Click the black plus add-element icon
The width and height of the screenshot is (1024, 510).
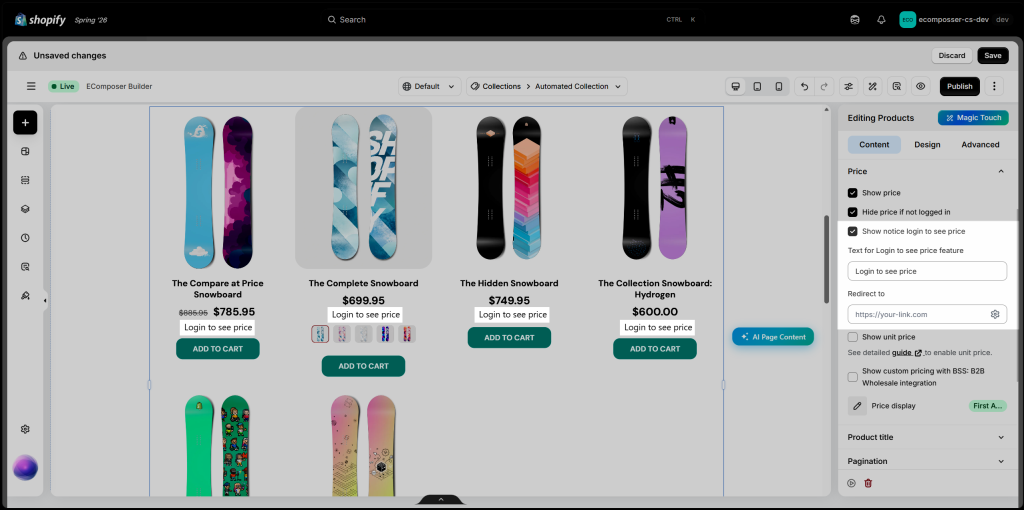(25, 122)
